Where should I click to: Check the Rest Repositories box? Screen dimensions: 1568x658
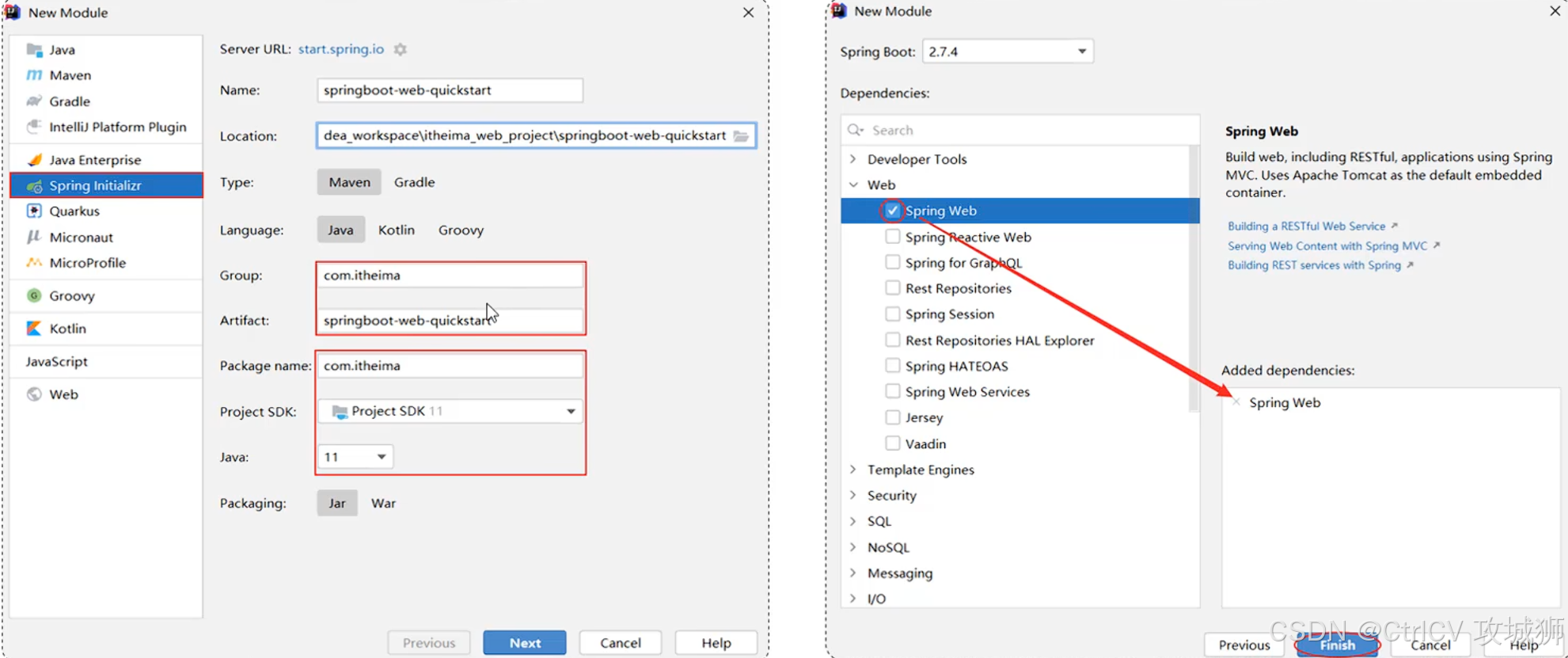point(893,288)
